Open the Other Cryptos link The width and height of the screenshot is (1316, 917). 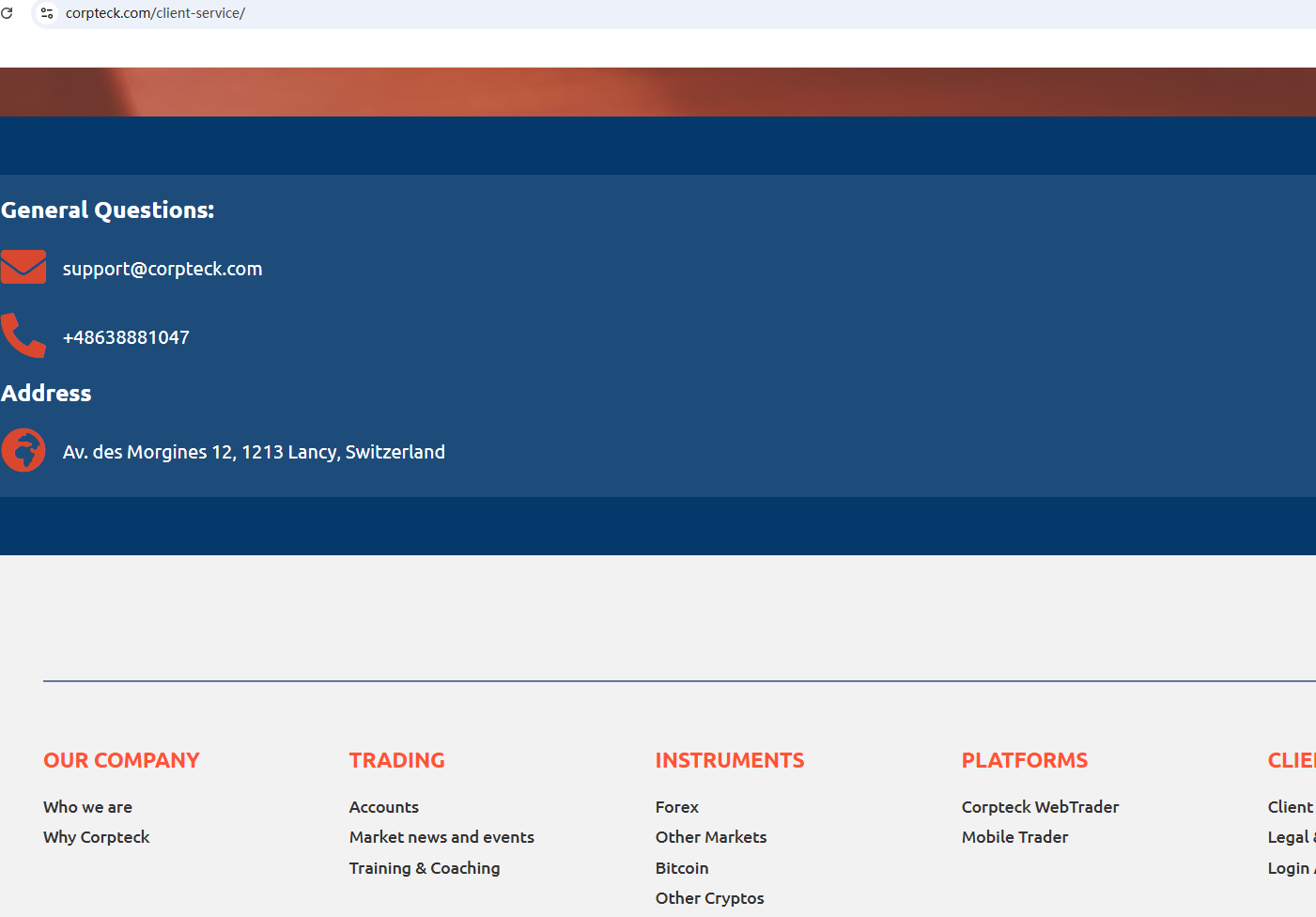tap(710, 898)
